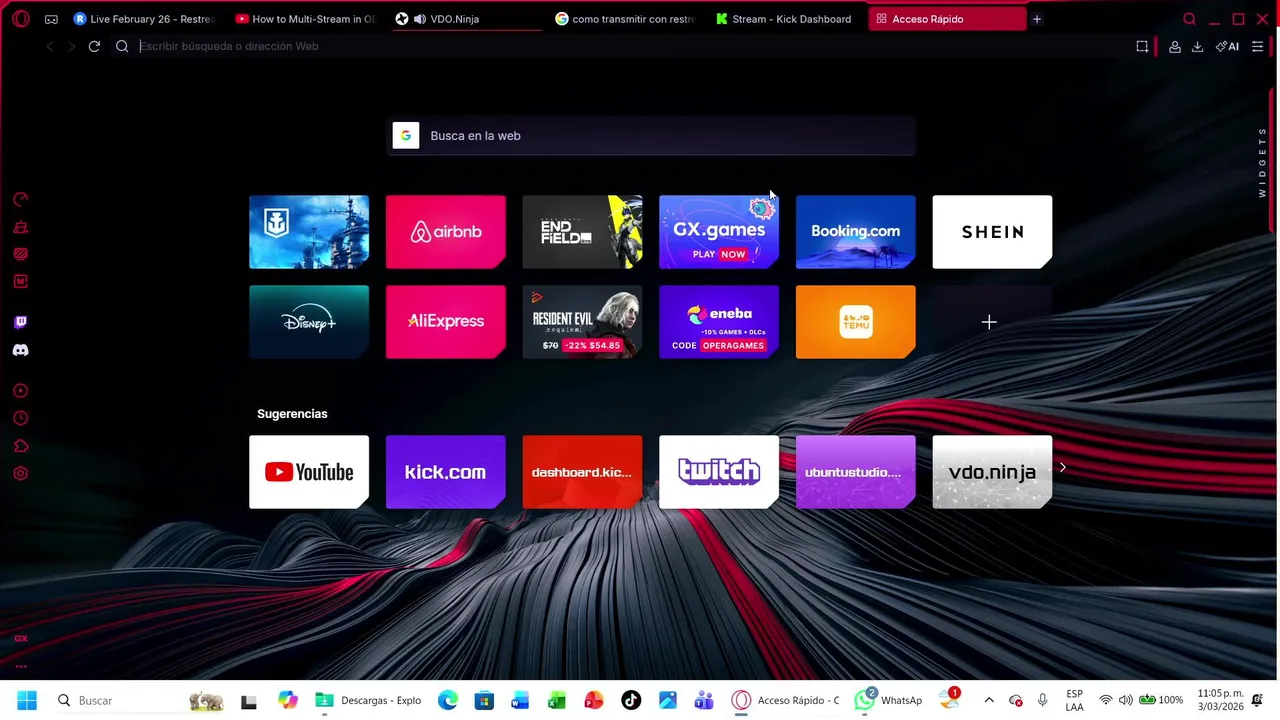Screen dimensions: 1280x720
Task: Open TikTok icon in taskbar
Action: tap(631, 700)
